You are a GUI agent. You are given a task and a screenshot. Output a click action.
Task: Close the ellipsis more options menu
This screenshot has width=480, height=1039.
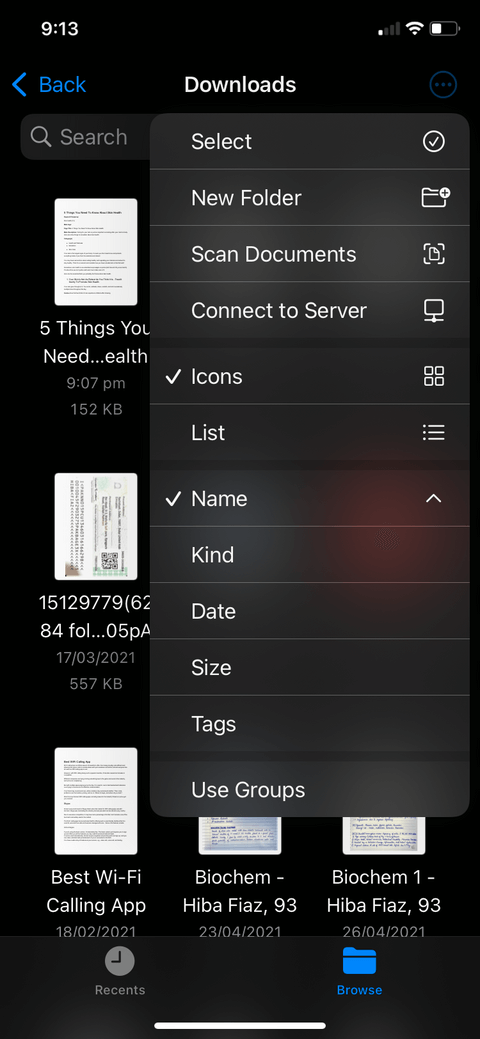click(x=444, y=84)
